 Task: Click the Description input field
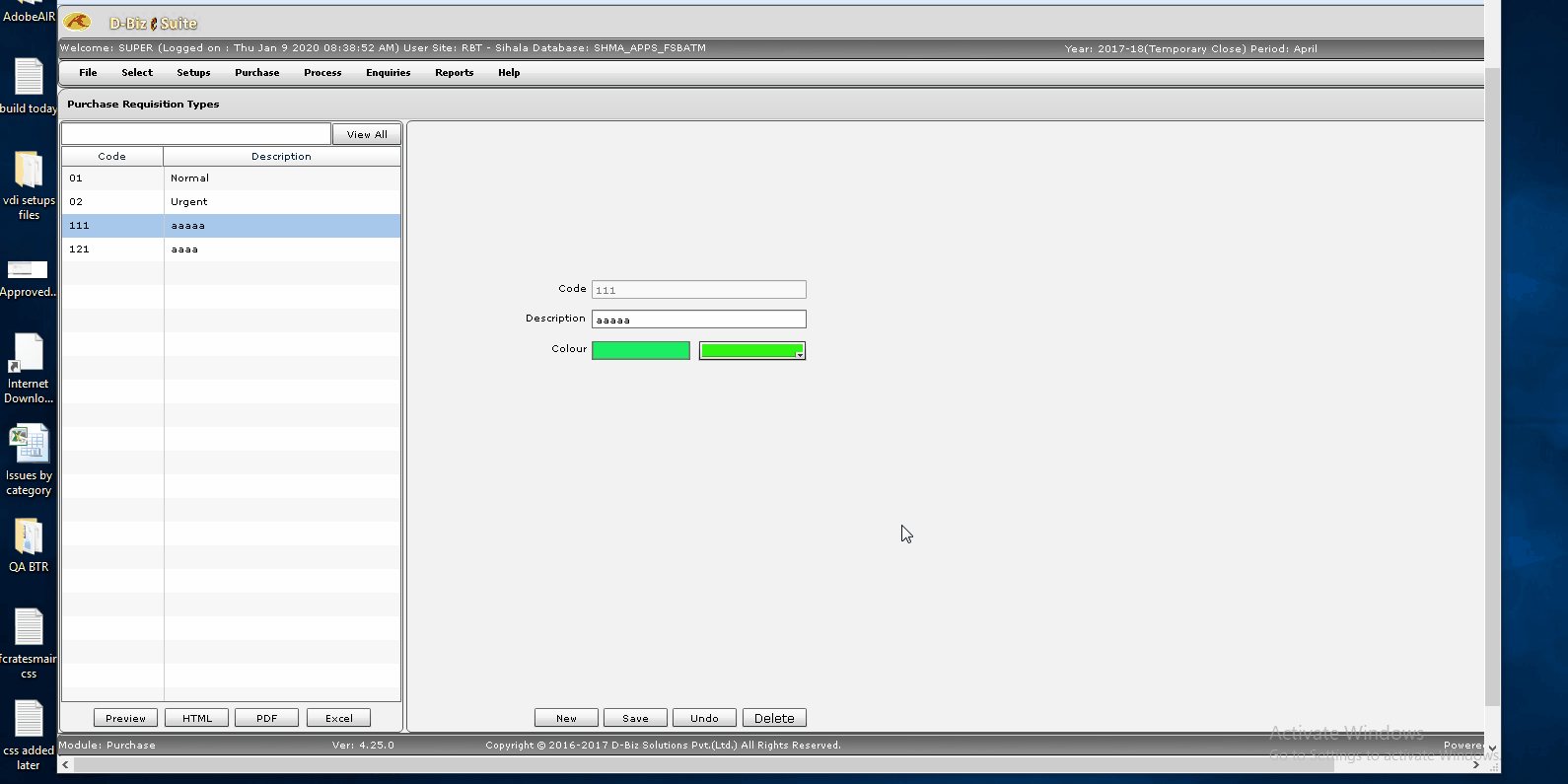698,320
